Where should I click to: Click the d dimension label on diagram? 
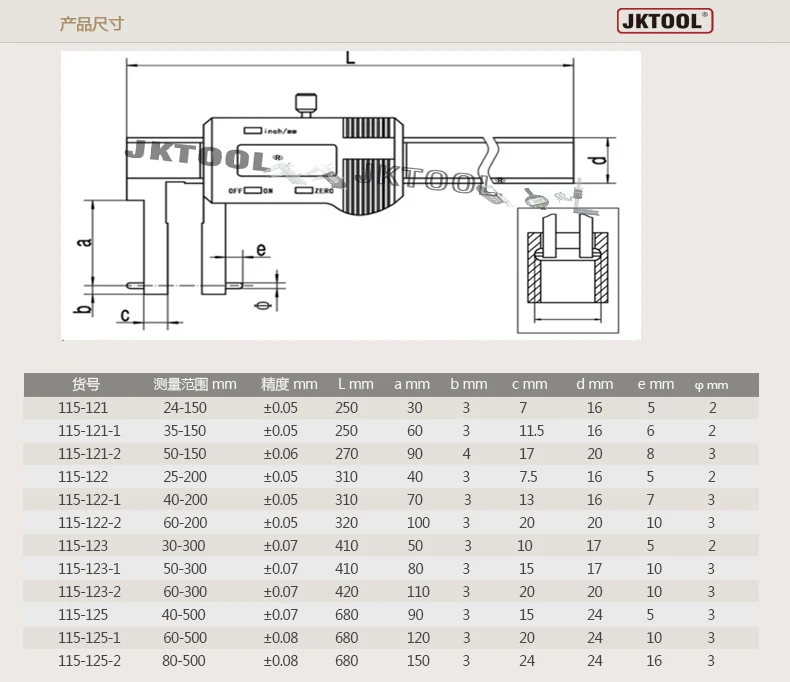pyautogui.click(x=598, y=160)
